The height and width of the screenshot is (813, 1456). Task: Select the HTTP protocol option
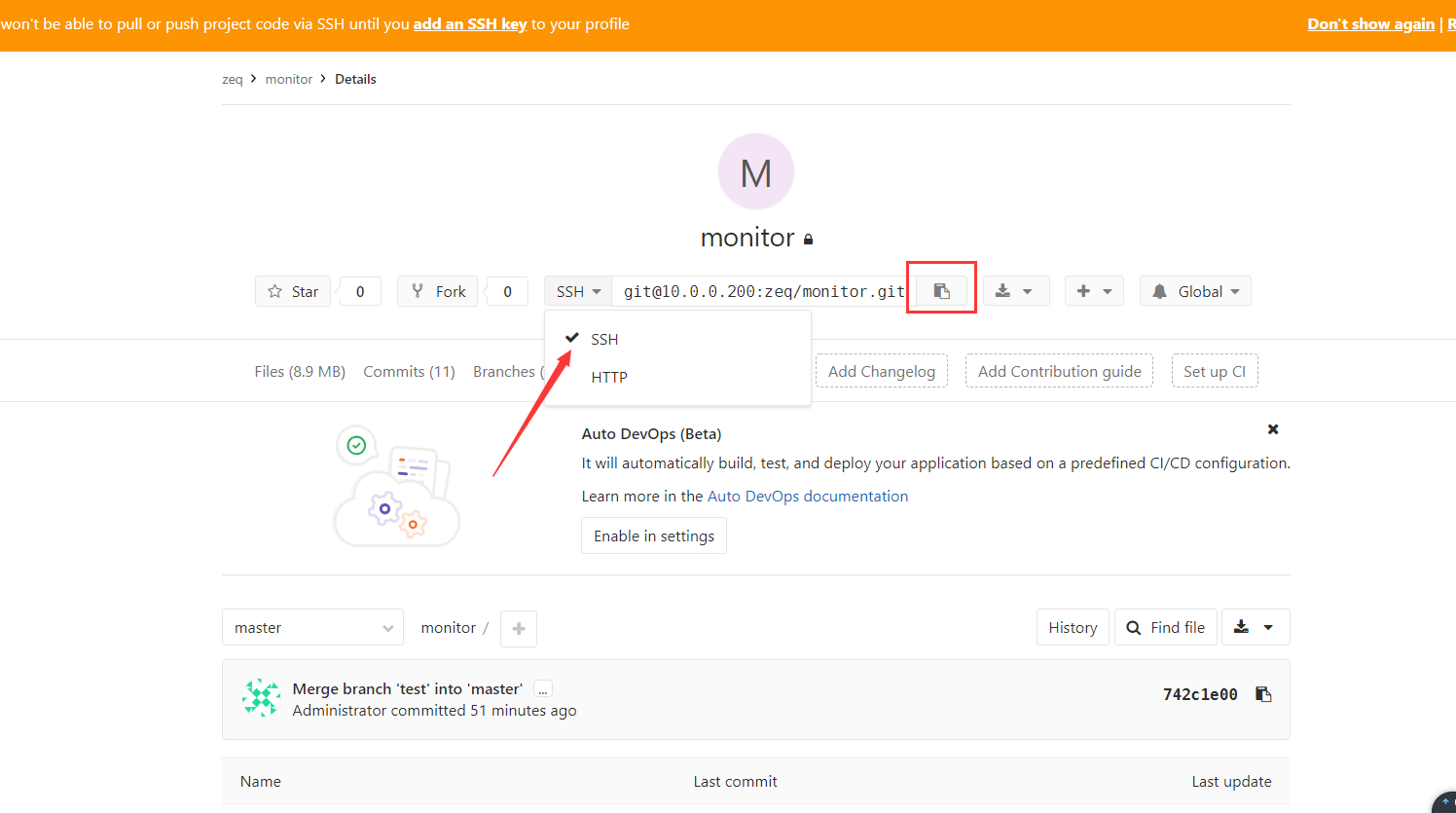(x=609, y=377)
